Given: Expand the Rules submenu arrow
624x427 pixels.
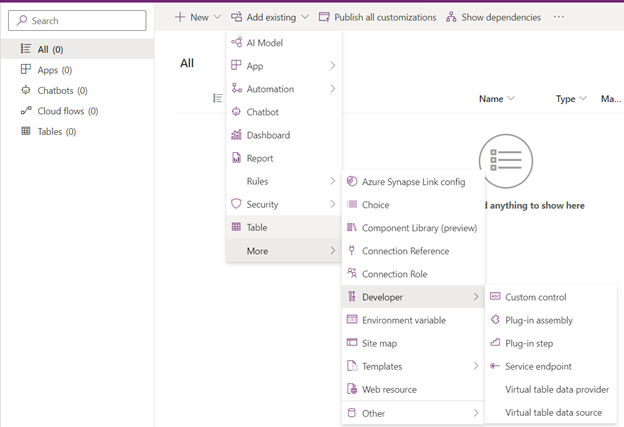Looking at the screenshot, I should [x=333, y=181].
